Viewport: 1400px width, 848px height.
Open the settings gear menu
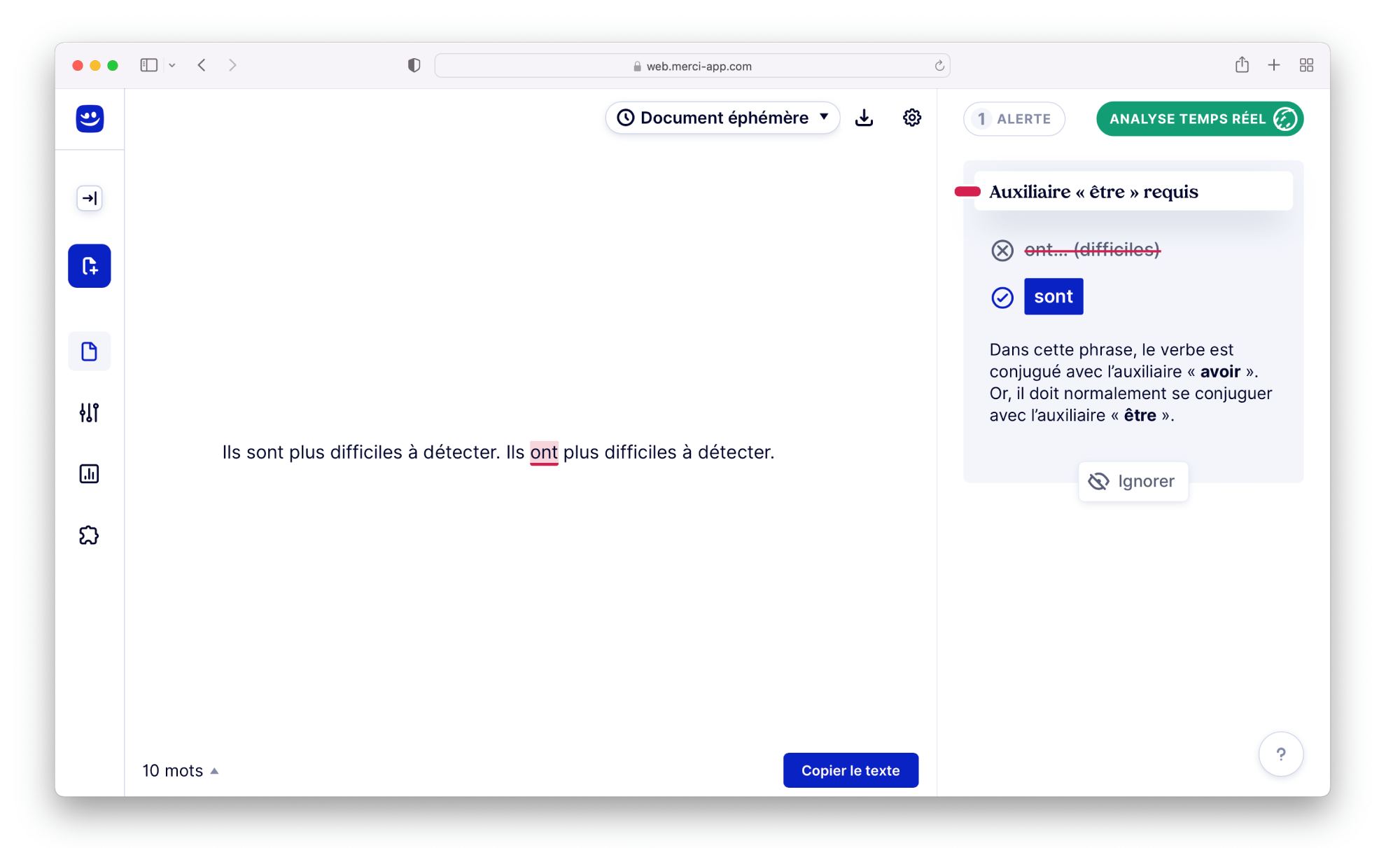click(x=912, y=118)
